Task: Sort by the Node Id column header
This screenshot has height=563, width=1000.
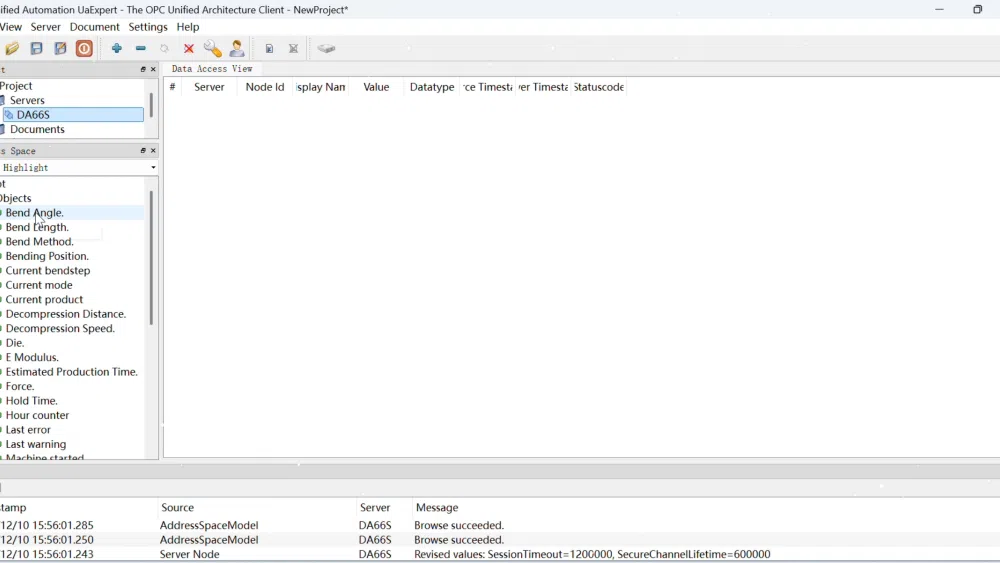Action: [265, 87]
